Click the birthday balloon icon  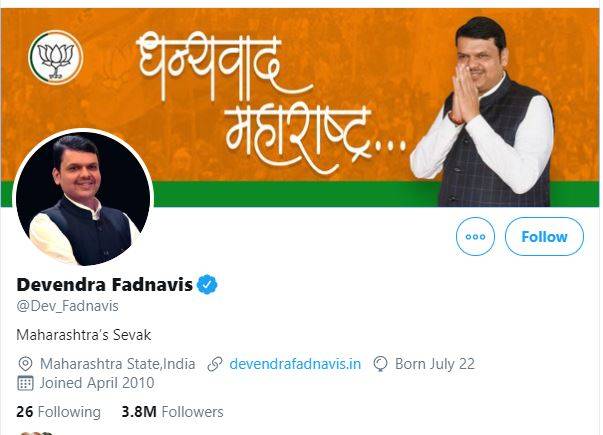tap(380, 364)
